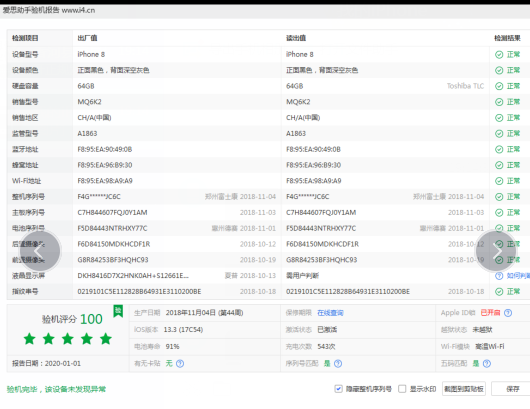Click the 蜂窝地址 status check icon
Viewport: 530px width, 409px height.
click(499, 165)
